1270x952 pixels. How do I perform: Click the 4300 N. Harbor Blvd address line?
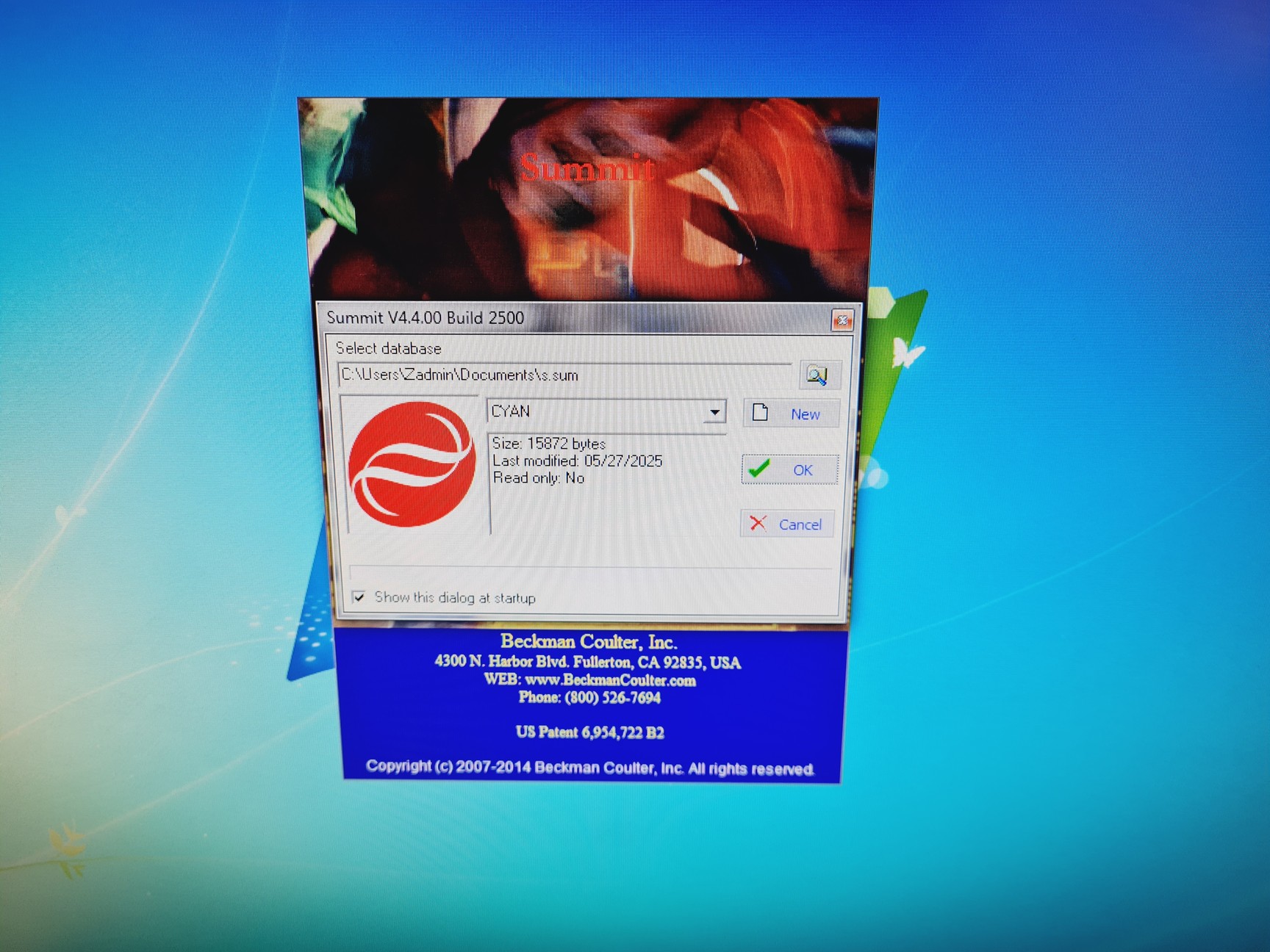588,662
